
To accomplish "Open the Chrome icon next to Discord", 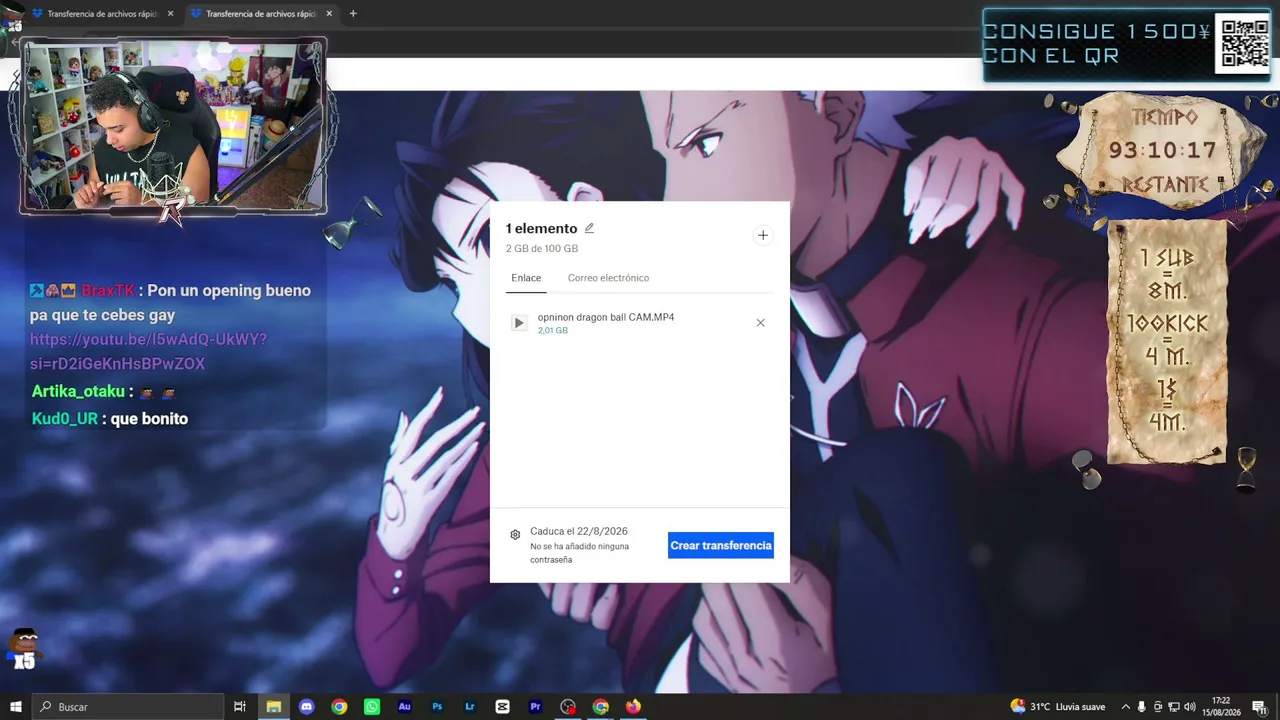I will pyautogui.click(x=339, y=707).
